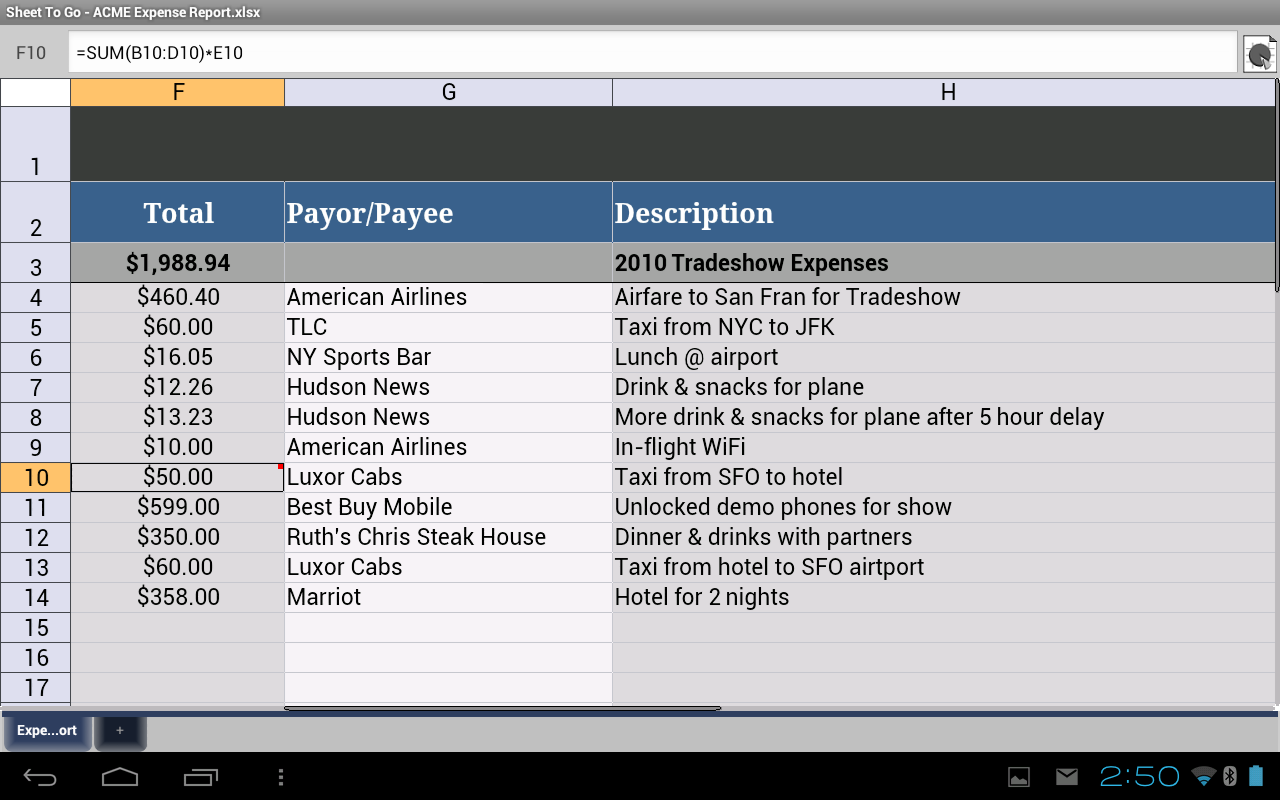
Task: Select row 3 header
Action: 36,263
